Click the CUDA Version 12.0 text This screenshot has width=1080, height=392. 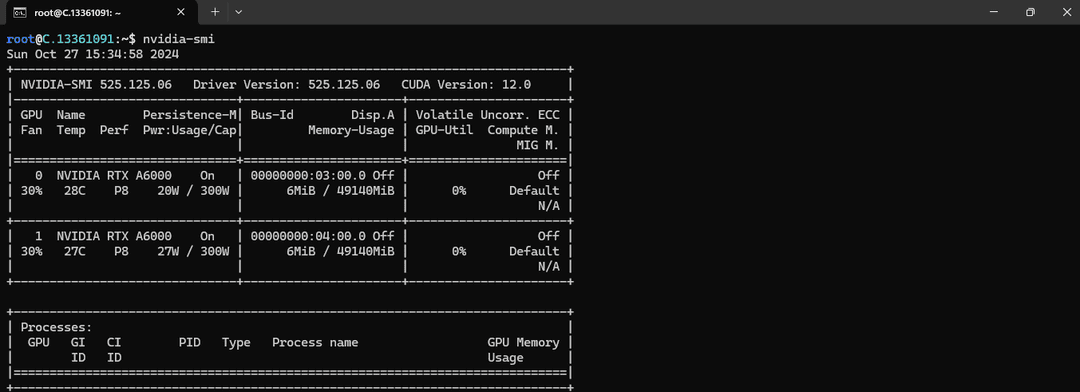[466, 85]
